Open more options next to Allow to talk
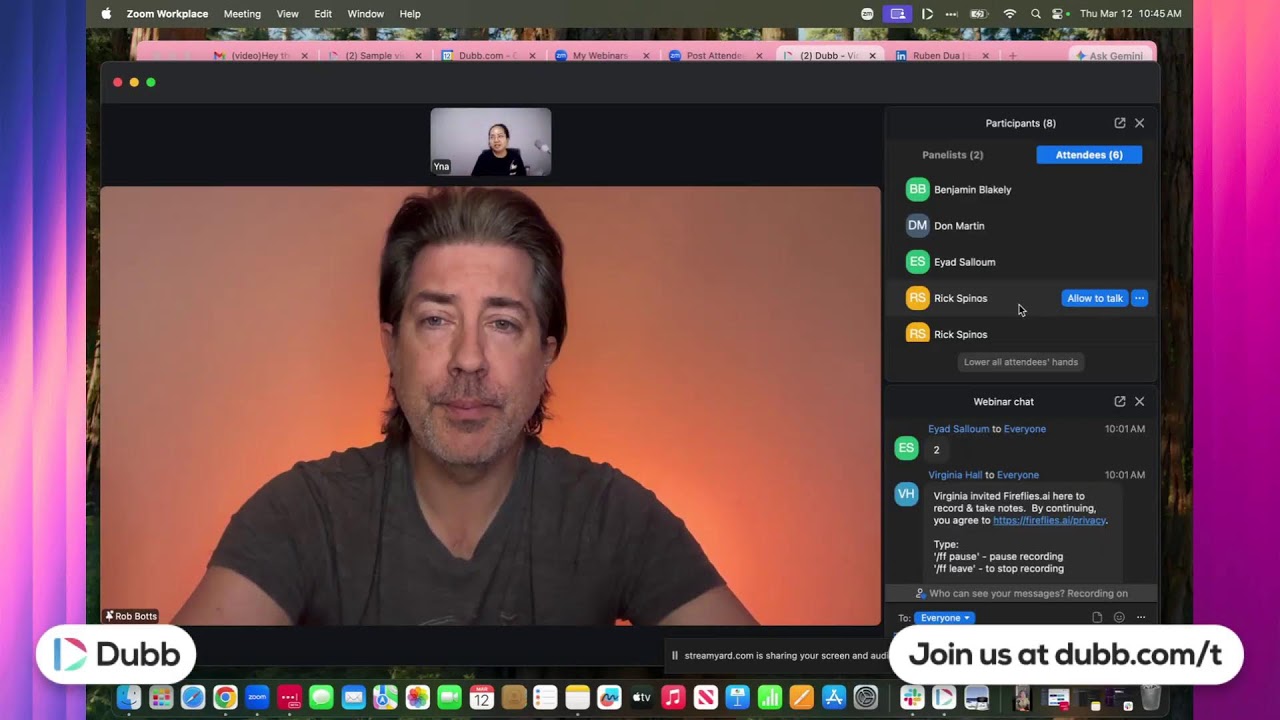Image resolution: width=1280 pixels, height=720 pixels. tap(1139, 298)
